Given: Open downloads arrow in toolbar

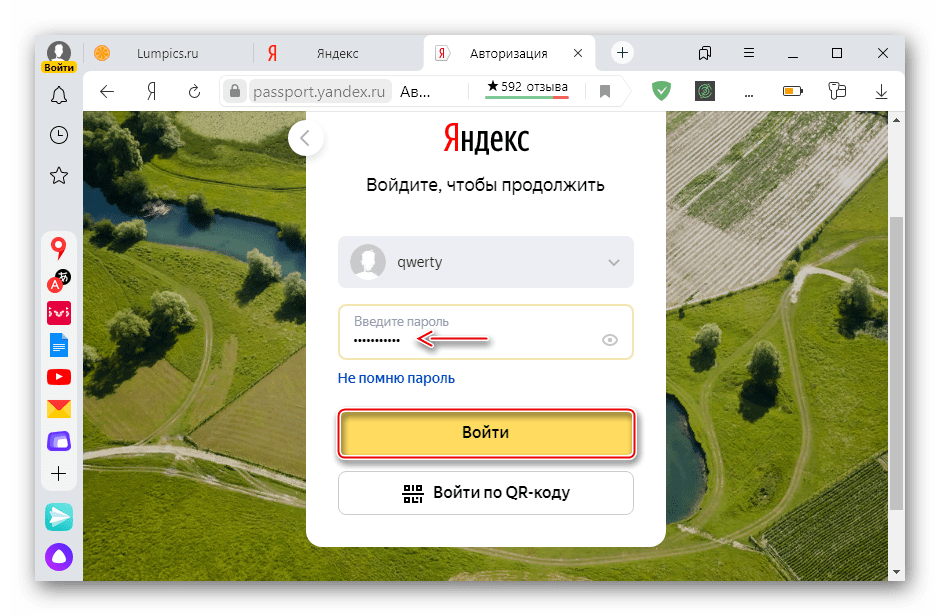Looking at the screenshot, I should click(x=881, y=91).
